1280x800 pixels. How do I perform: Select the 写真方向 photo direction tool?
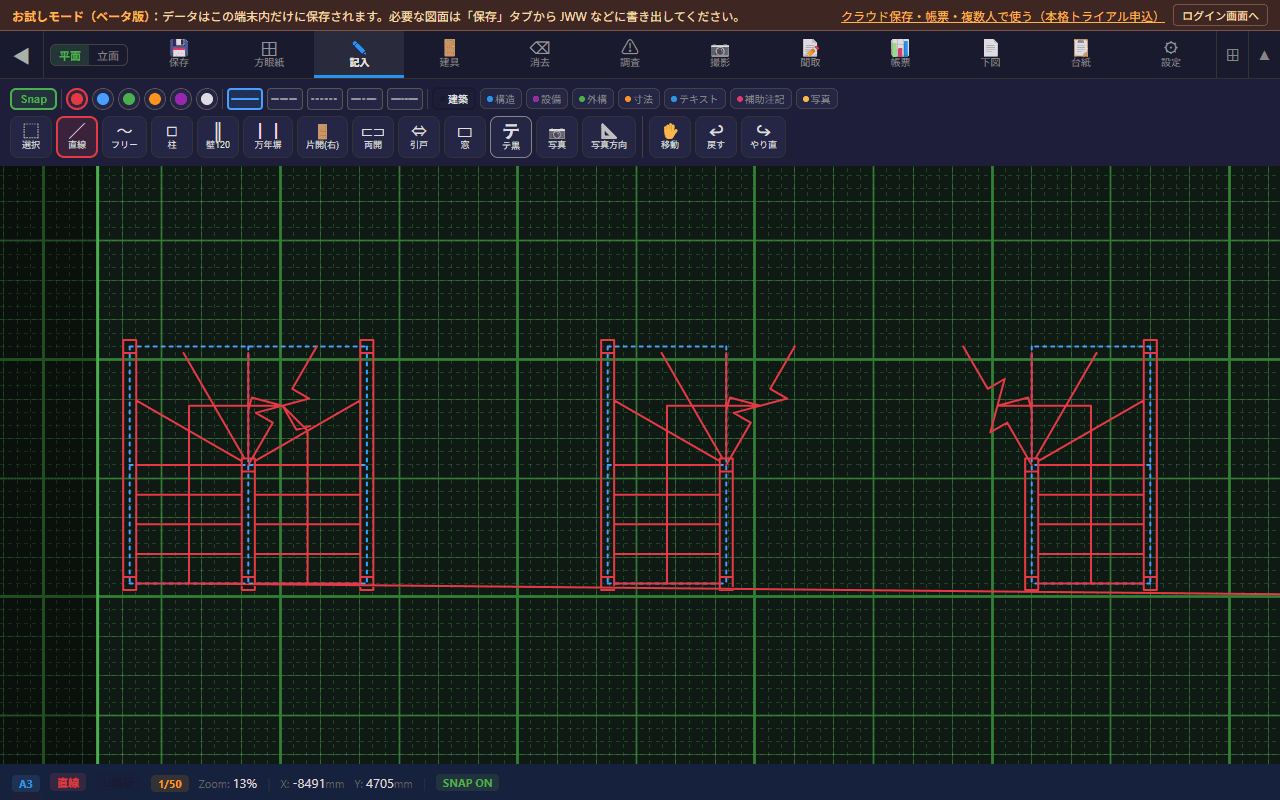coord(609,137)
